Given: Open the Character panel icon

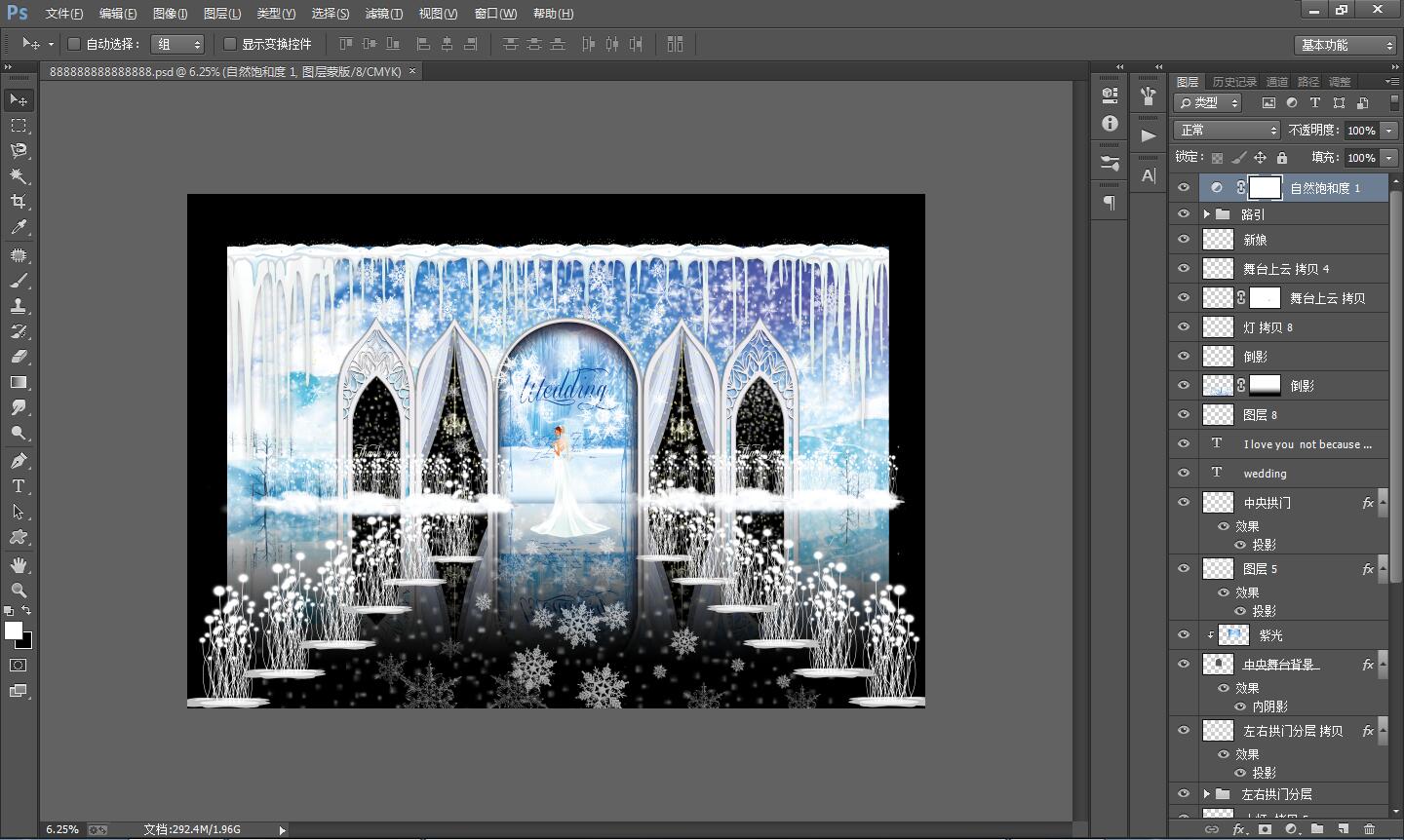Looking at the screenshot, I should tap(1149, 175).
